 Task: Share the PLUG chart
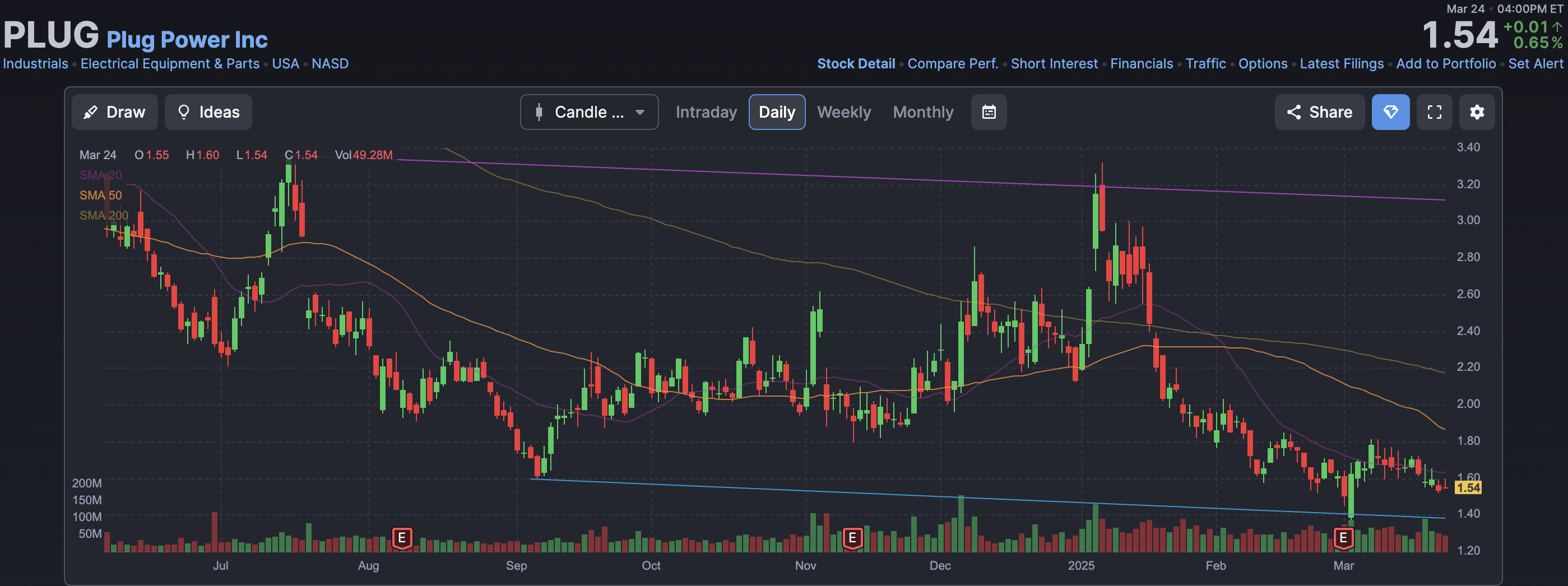(x=1320, y=112)
